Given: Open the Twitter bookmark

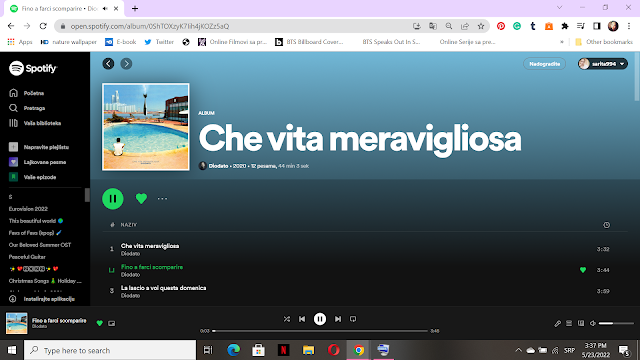Looking at the screenshot, I should (159, 42).
